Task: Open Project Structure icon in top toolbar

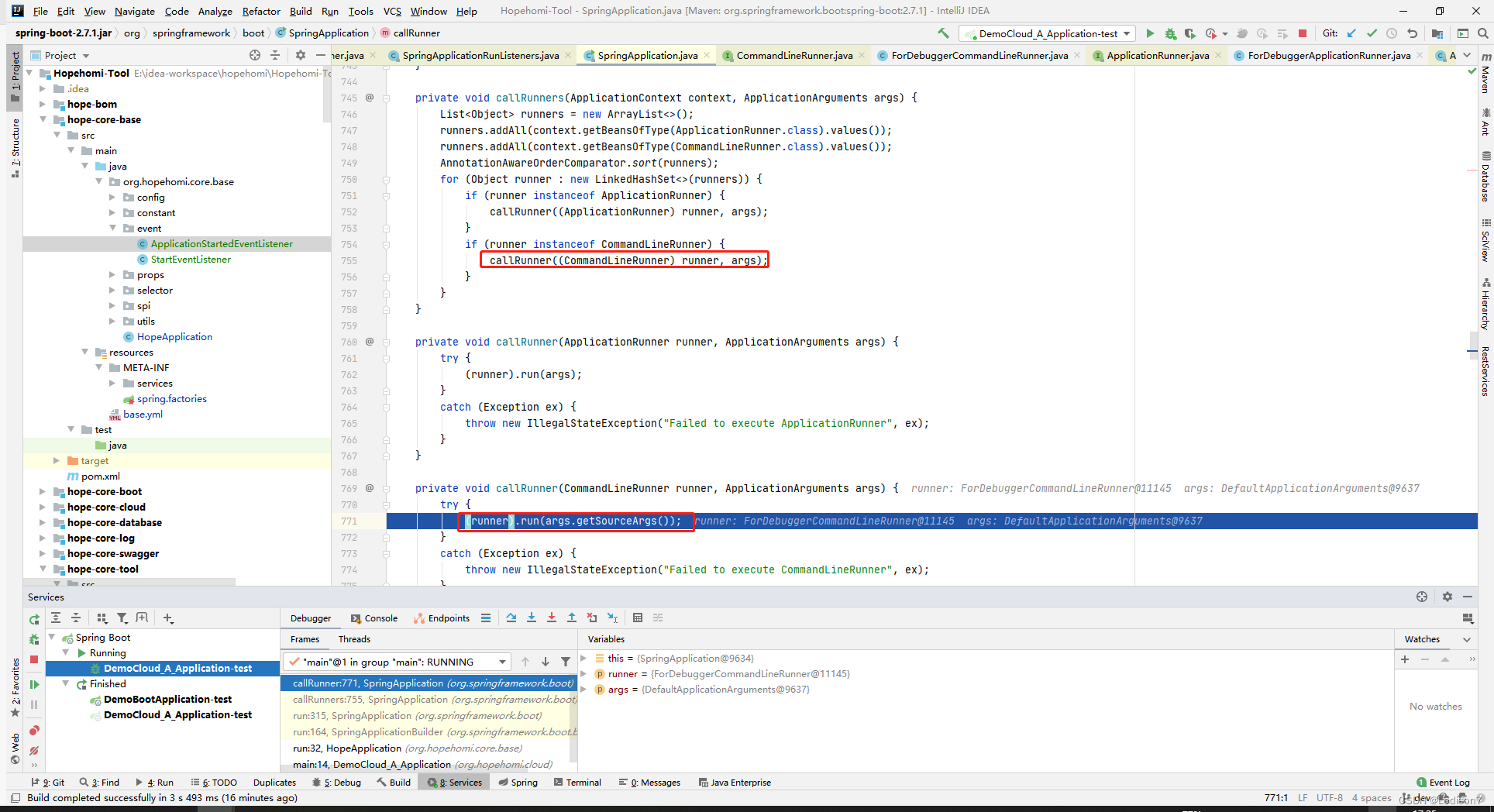Action: pyautogui.click(x=1437, y=33)
